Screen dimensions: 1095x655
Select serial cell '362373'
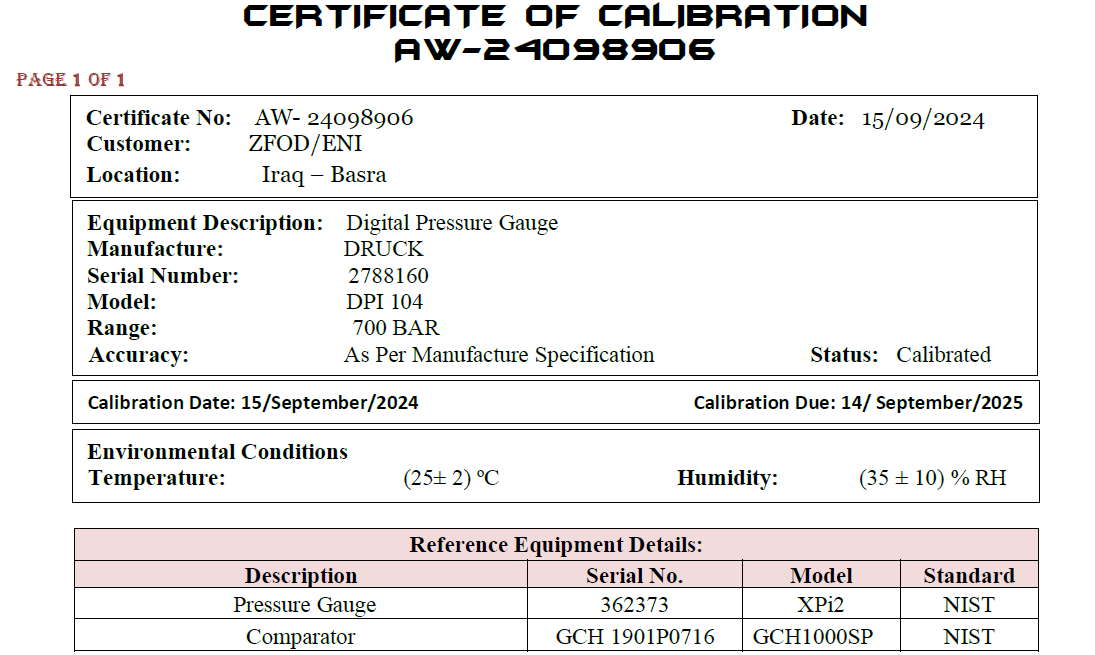(634, 605)
